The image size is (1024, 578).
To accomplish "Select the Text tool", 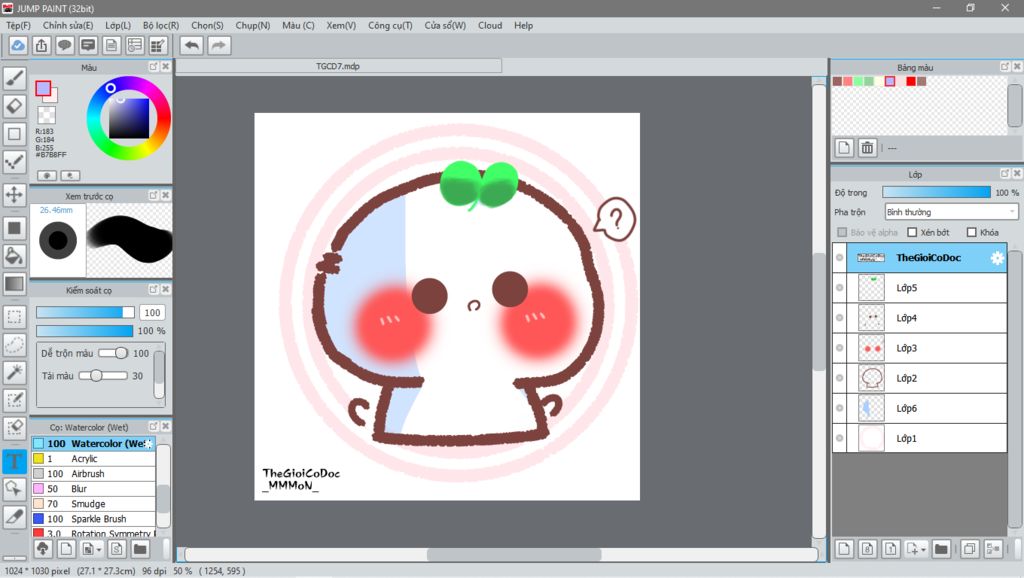I will [14, 461].
